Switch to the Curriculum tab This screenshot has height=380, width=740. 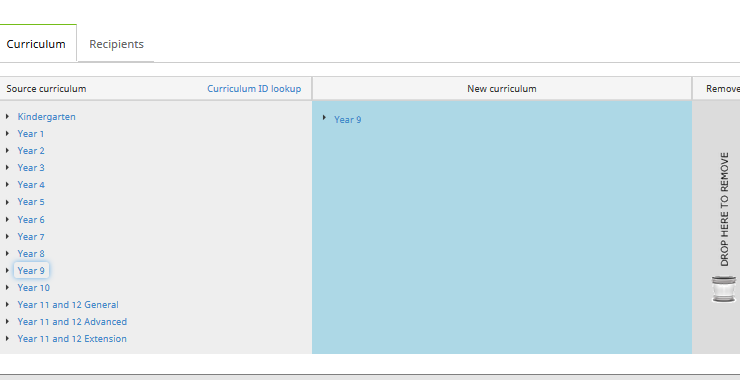(x=36, y=44)
